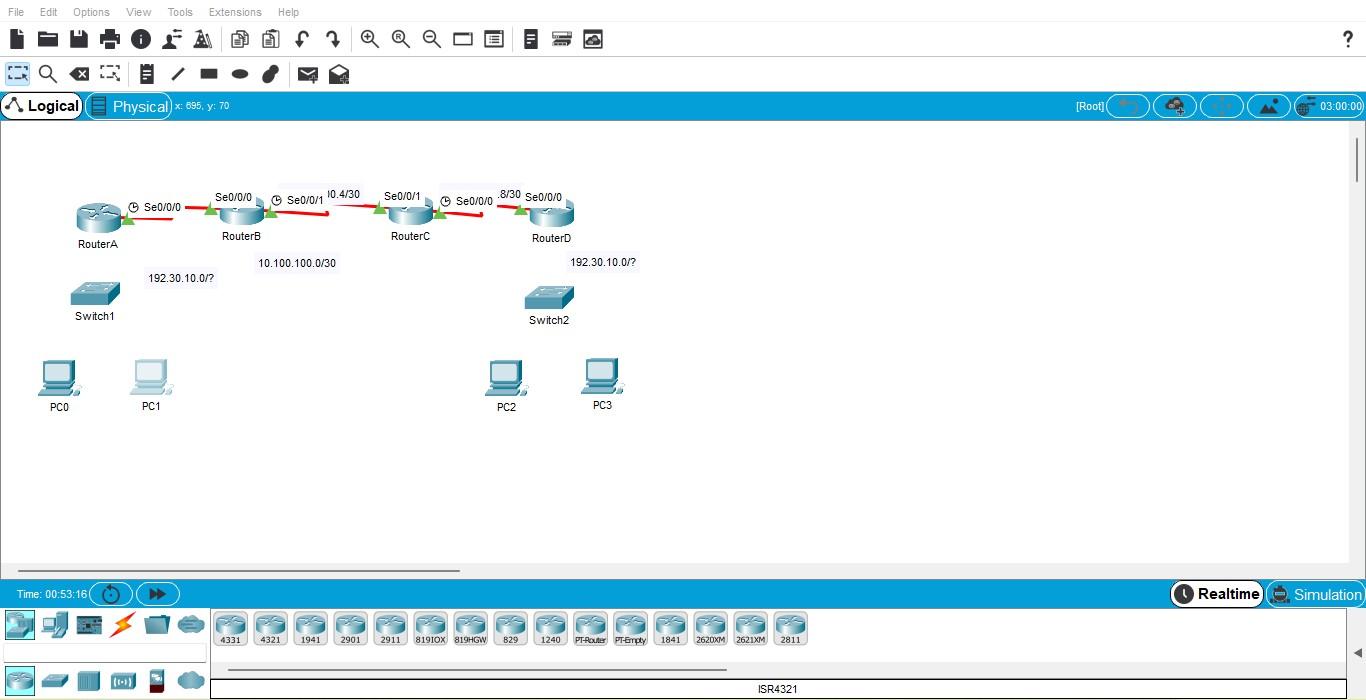Pick the 4331 router model
This screenshot has height=700, width=1366.
coord(230,629)
